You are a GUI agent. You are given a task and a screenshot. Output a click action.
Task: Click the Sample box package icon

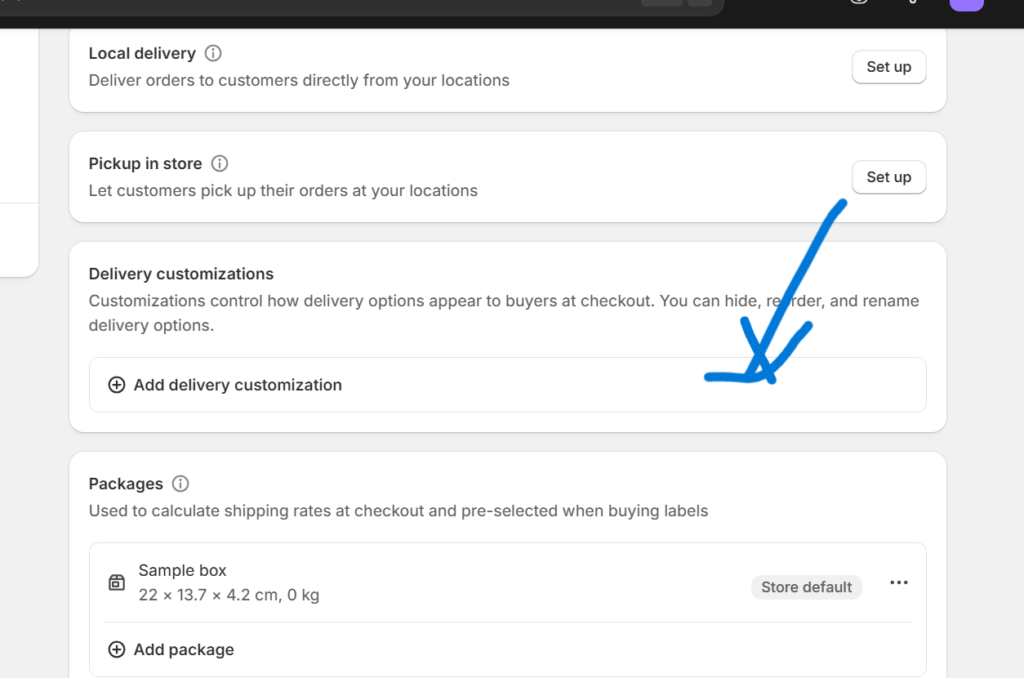pos(117,583)
